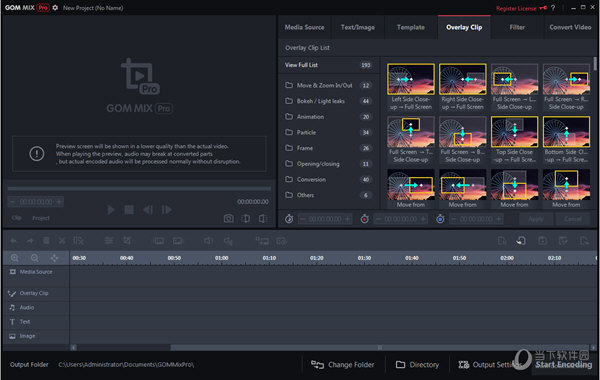Click the Start Encoding button

563,364
